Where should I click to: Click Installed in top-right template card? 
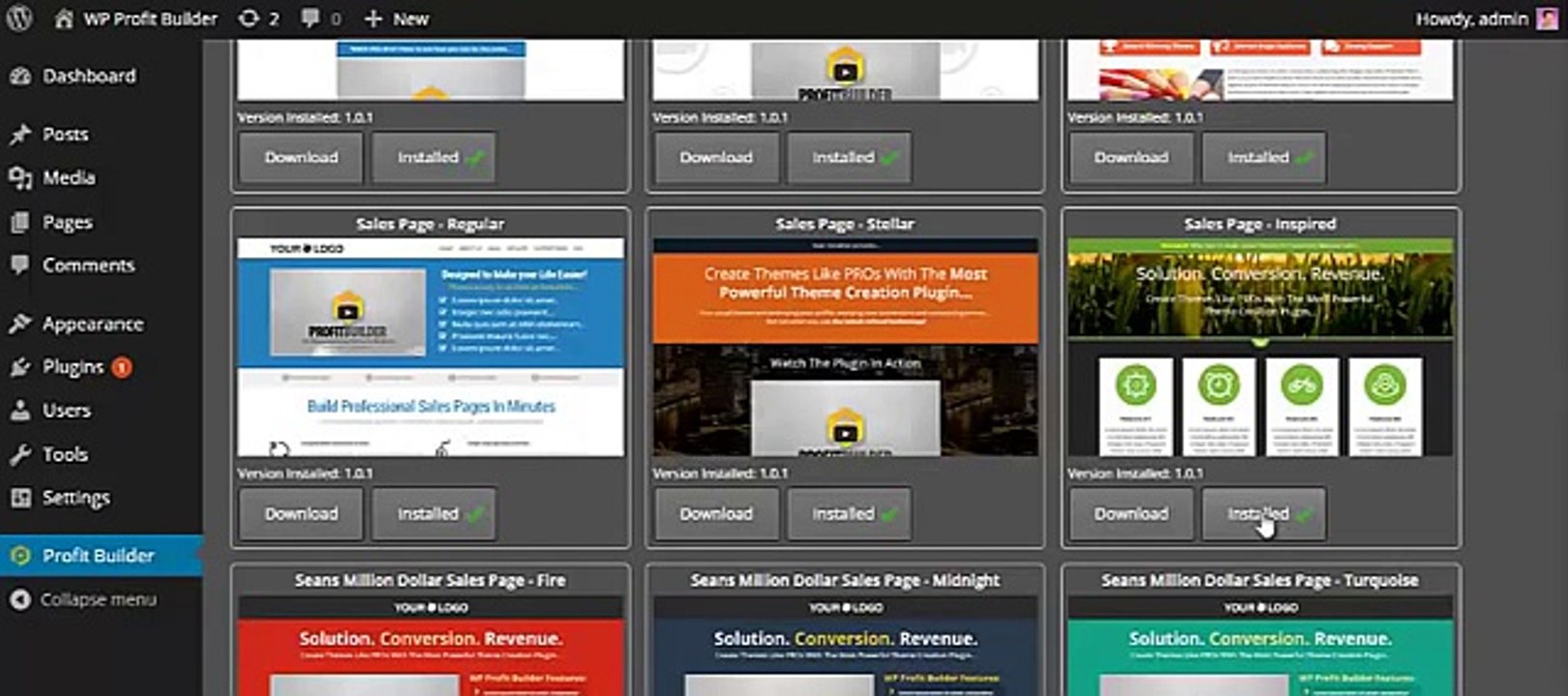(x=1263, y=158)
